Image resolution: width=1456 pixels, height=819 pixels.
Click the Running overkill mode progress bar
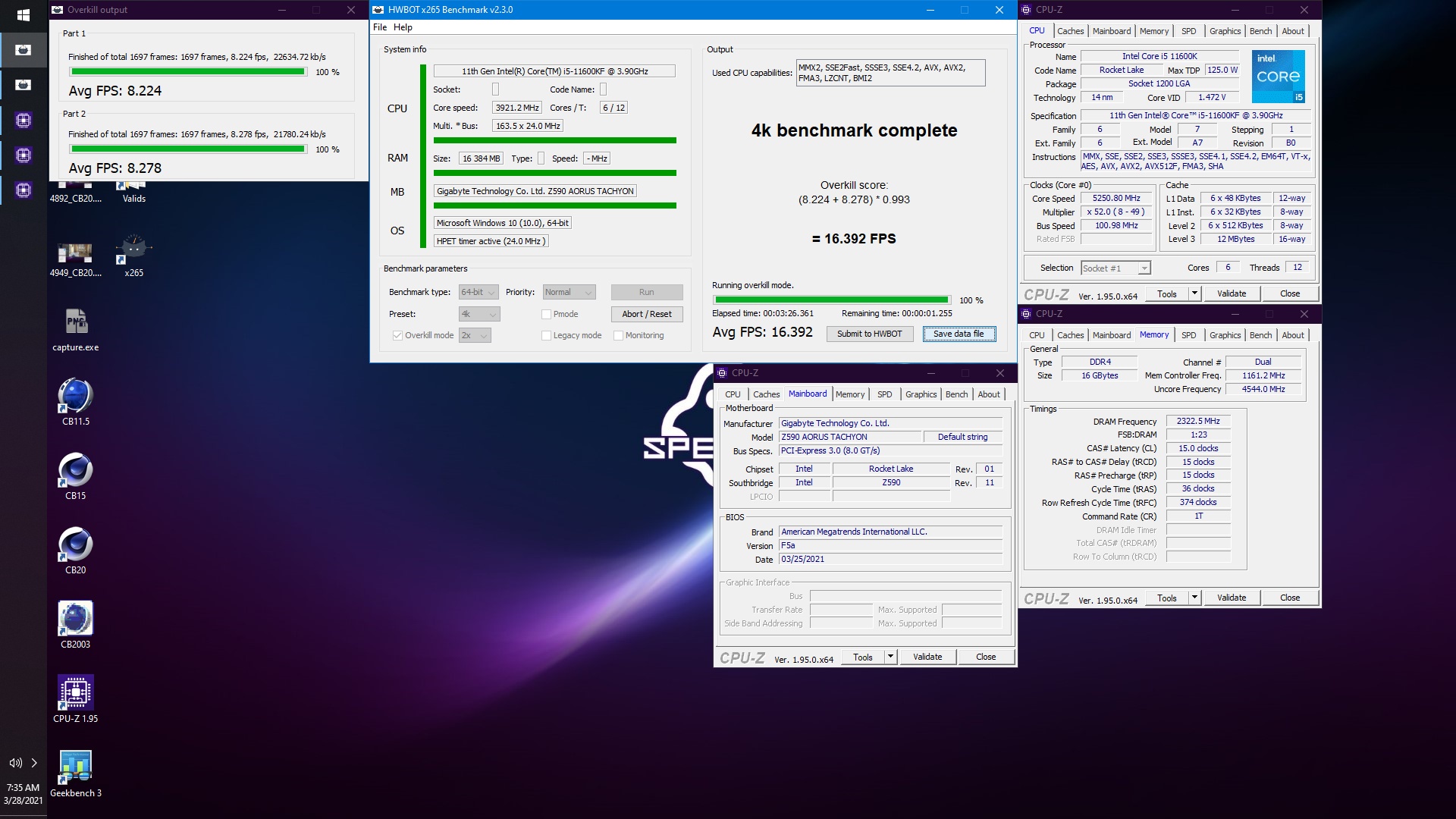click(831, 300)
